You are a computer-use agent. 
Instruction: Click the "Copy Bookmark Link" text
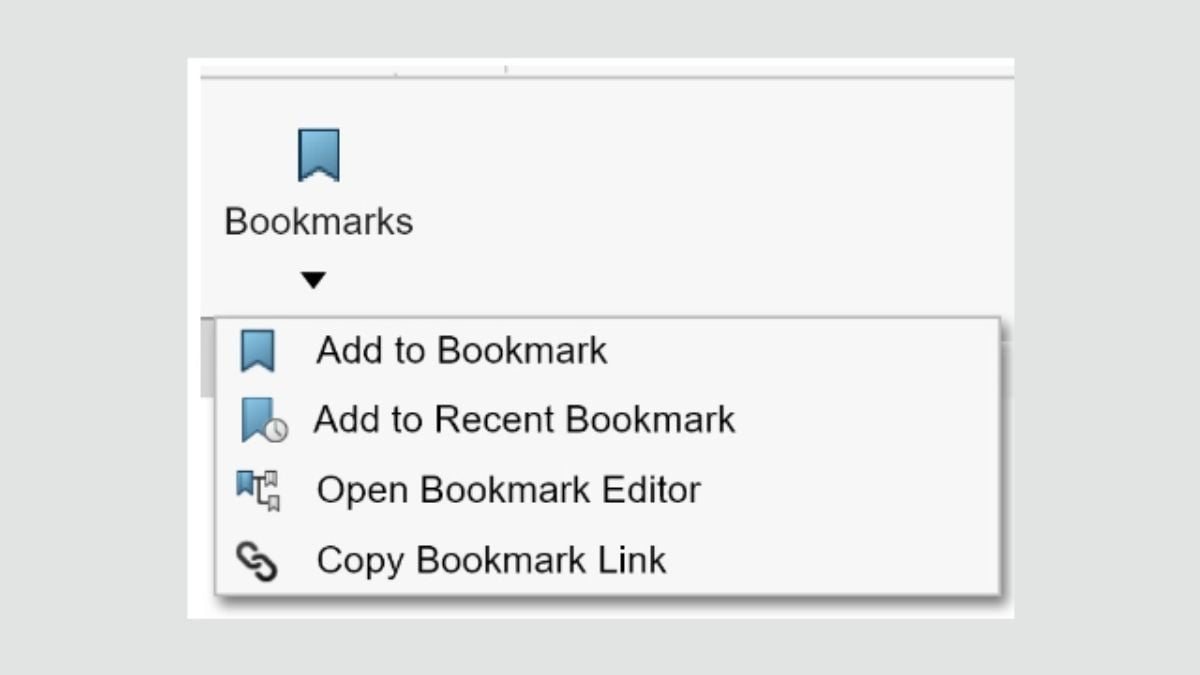pyautogui.click(x=491, y=560)
